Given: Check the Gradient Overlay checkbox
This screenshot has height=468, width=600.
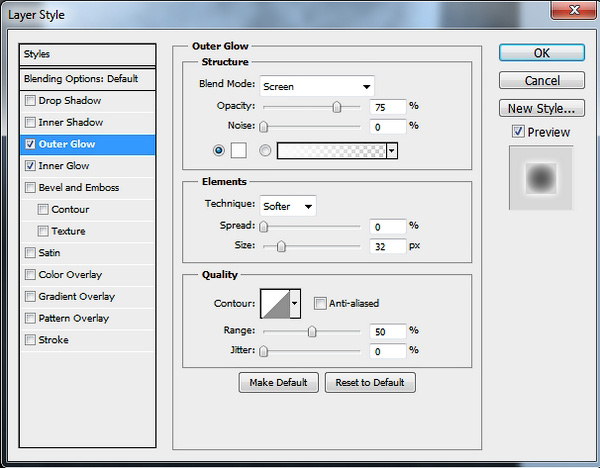Looking at the screenshot, I should [30, 297].
